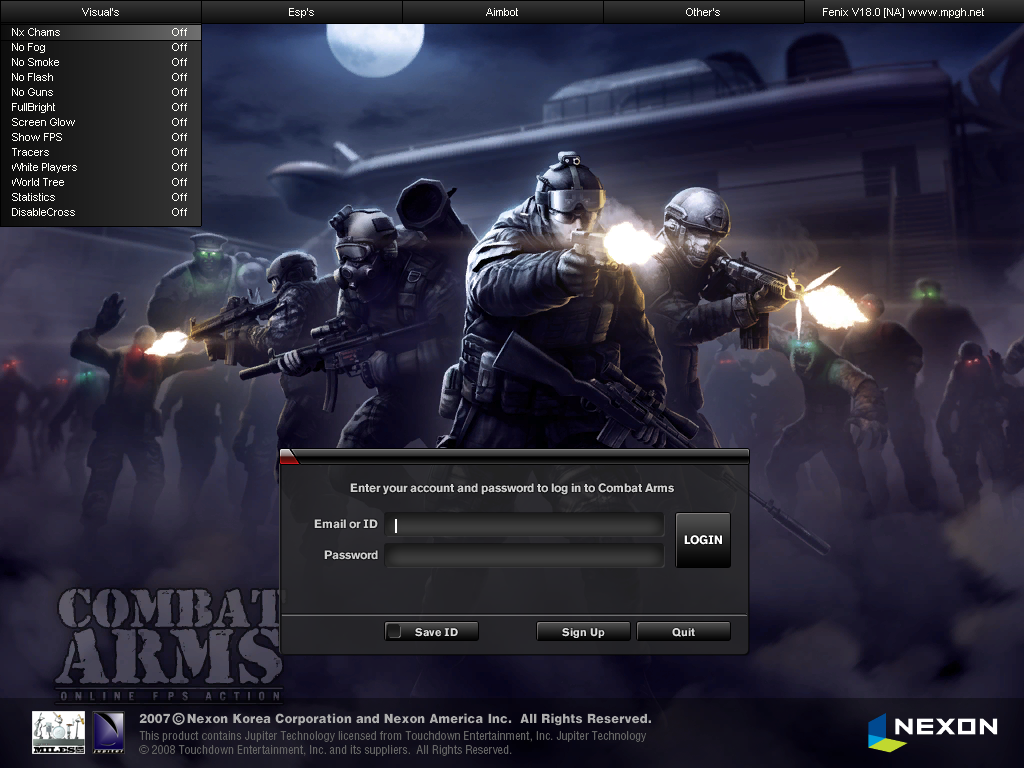Viewport: 1024px width, 768px height.
Task: Click the Fenix V18.0 title label
Action: coord(903,12)
